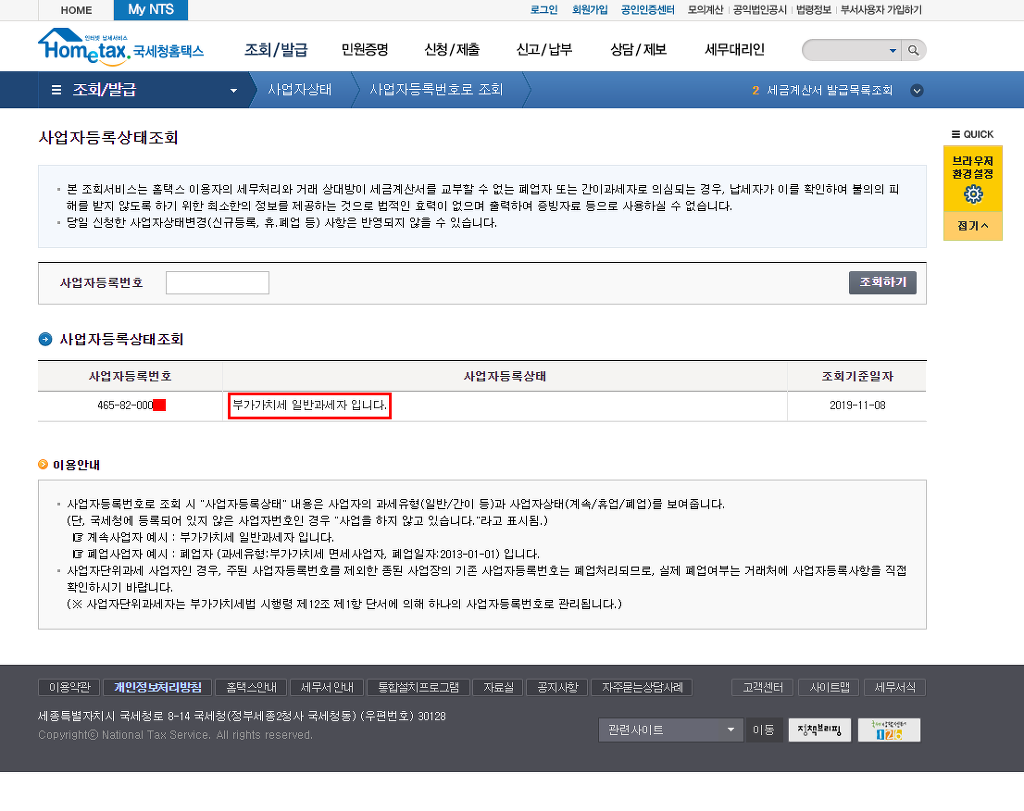The image size is (1024, 811).
Task: Select the 2019-11-08 date cell
Action: pos(857,406)
